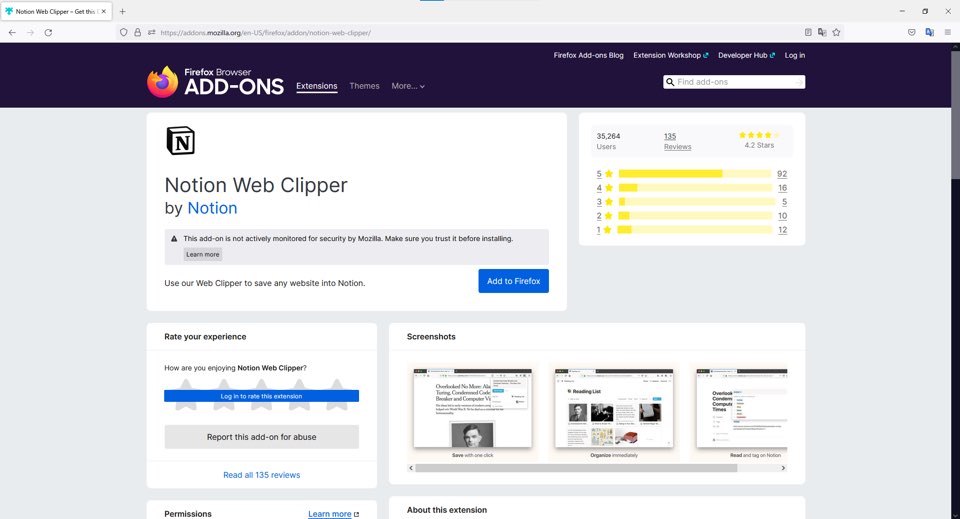
Task: Reload the page with the refresh icon
Action: tap(48, 32)
